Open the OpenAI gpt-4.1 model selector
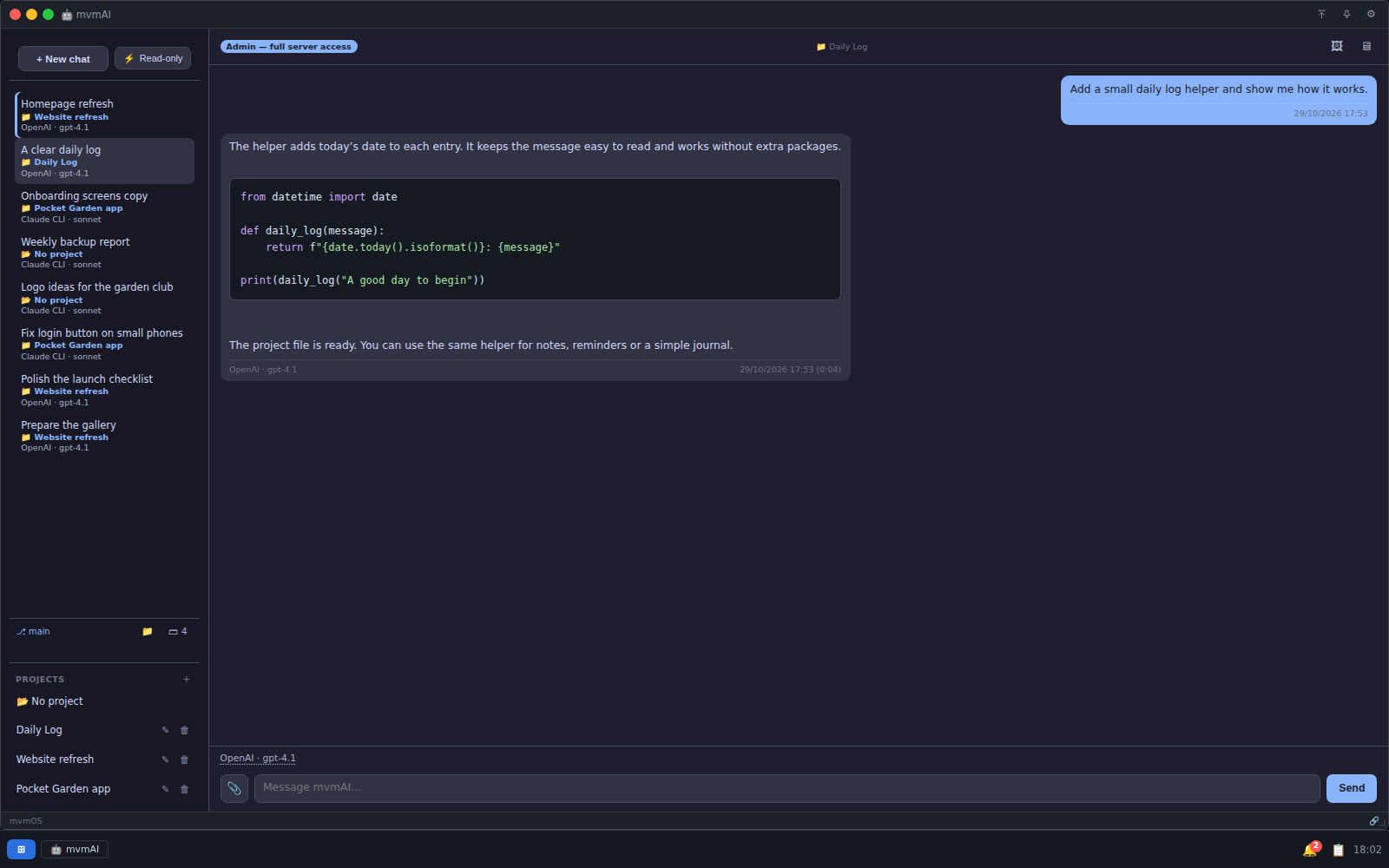1389x868 pixels. click(258, 758)
